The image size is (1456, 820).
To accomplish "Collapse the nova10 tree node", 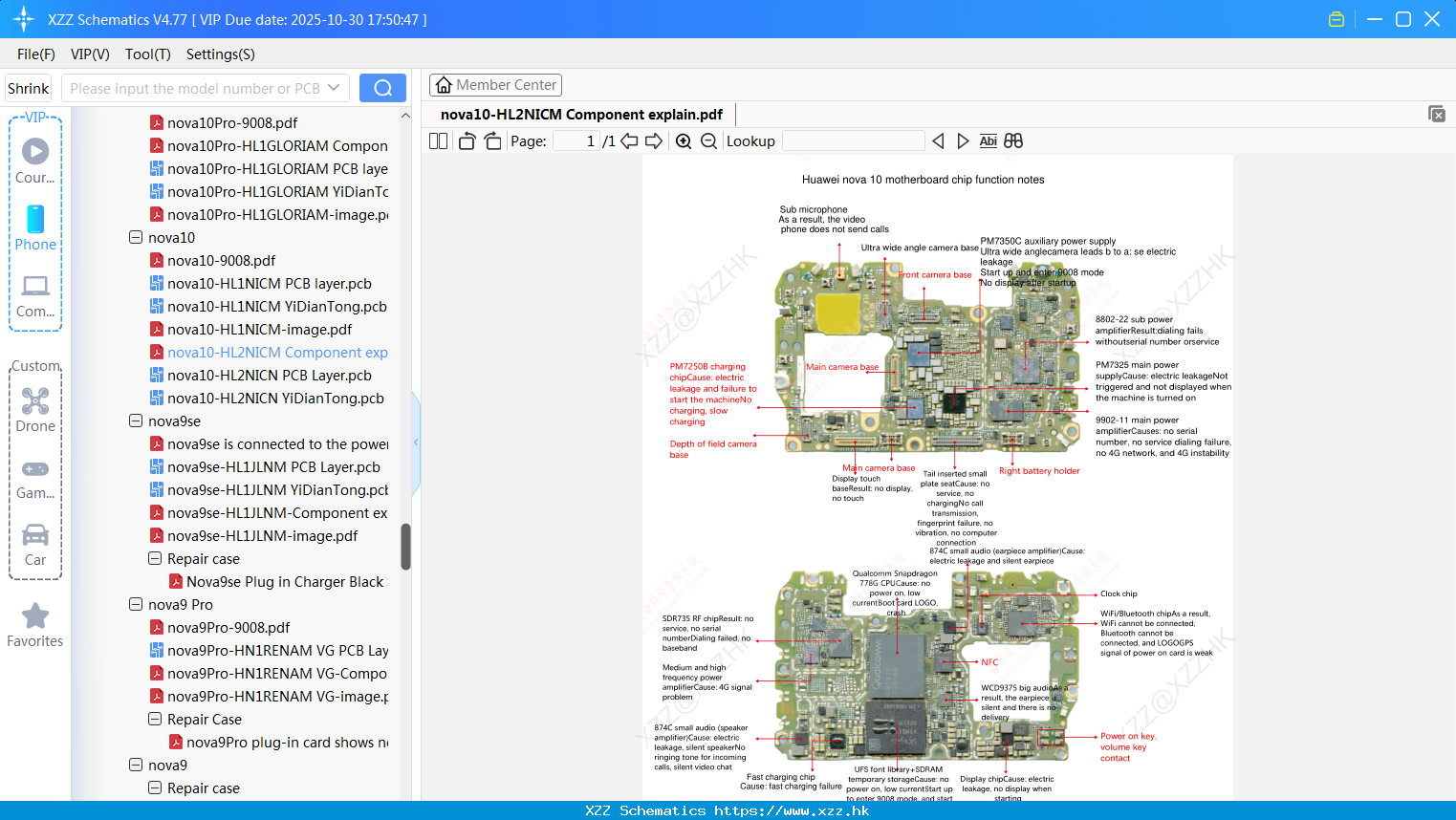I will tap(136, 237).
